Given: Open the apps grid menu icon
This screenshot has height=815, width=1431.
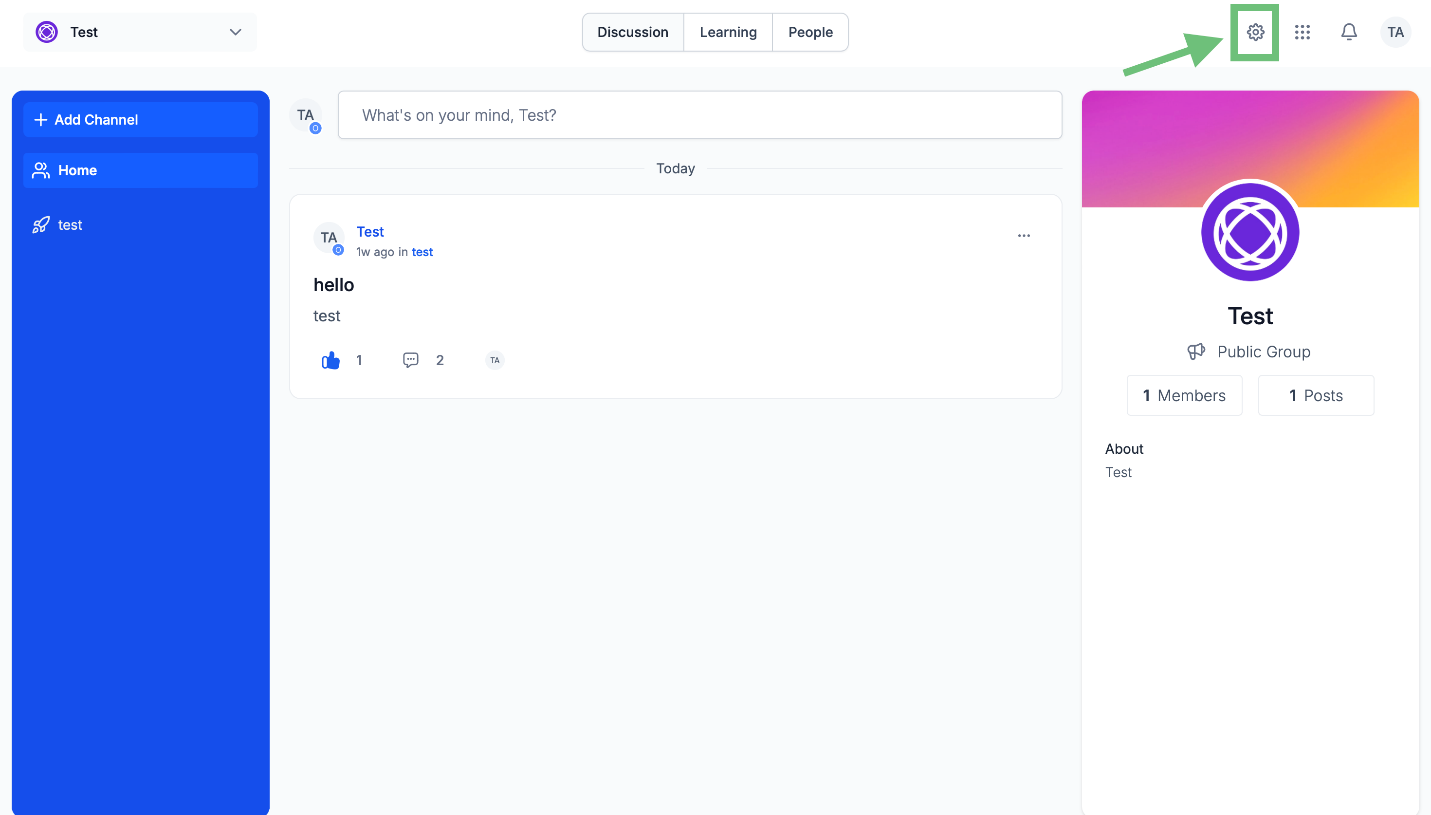Looking at the screenshot, I should [1302, 32].
